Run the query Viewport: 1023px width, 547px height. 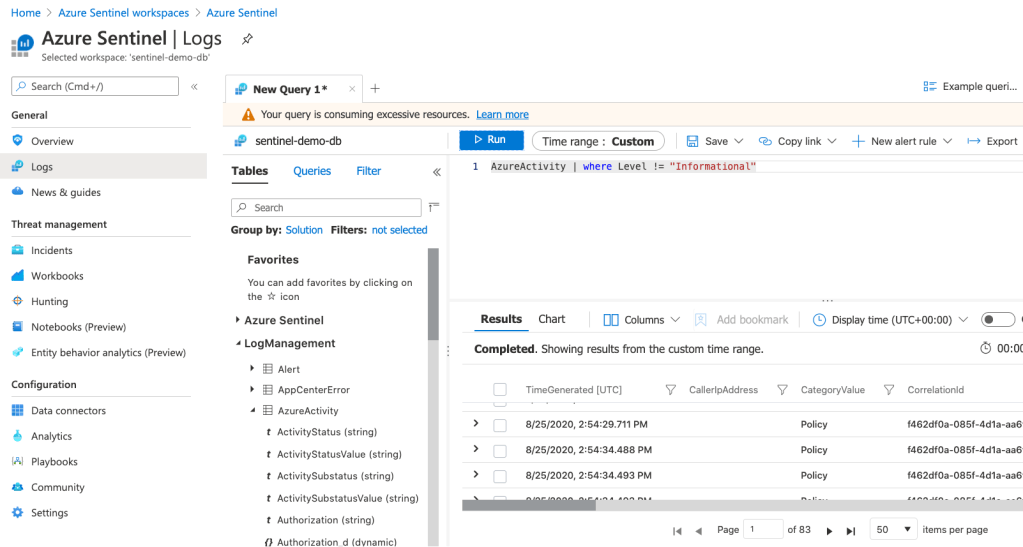tap(490, 140)
